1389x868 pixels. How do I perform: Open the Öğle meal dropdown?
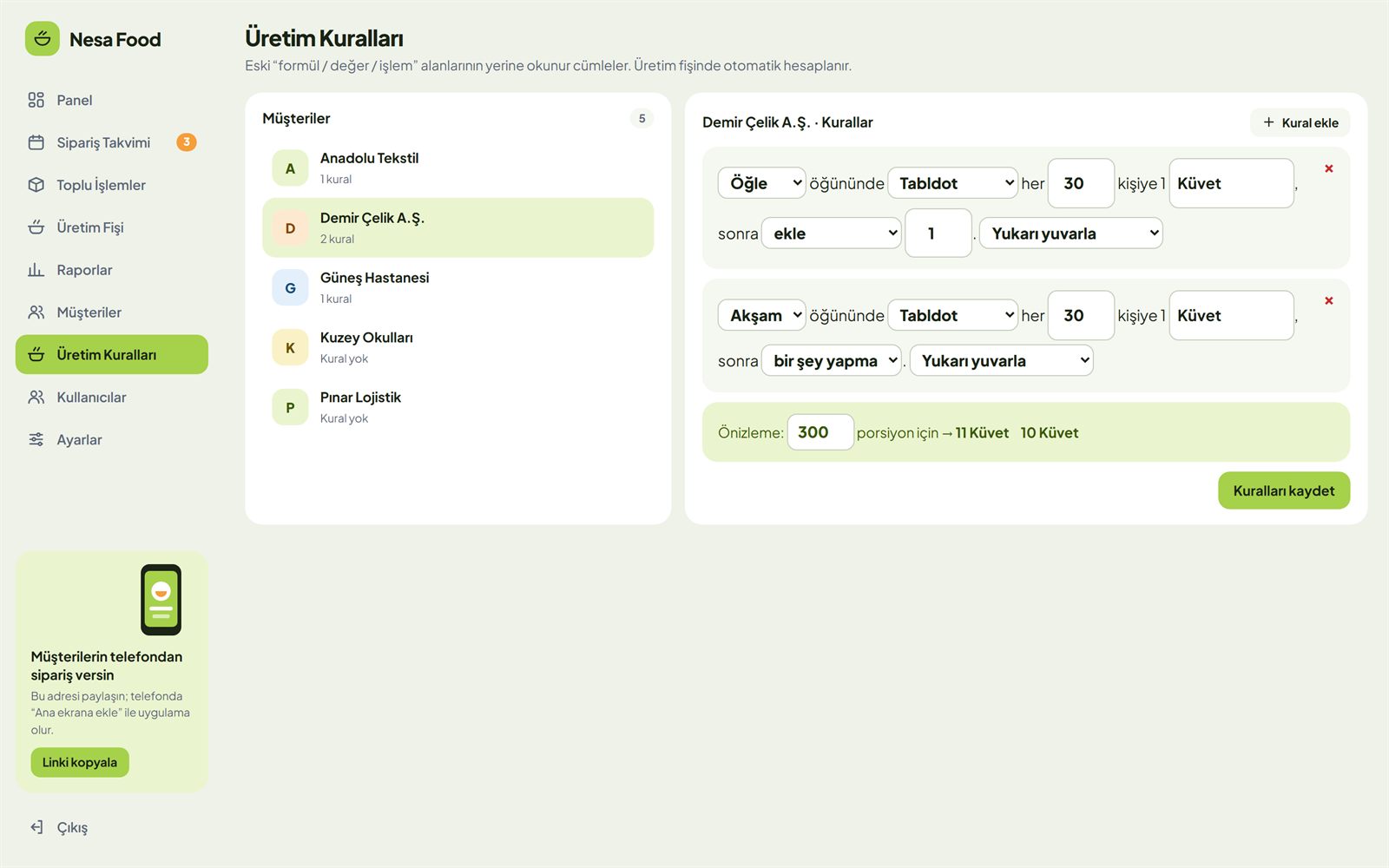click(761, 183)
